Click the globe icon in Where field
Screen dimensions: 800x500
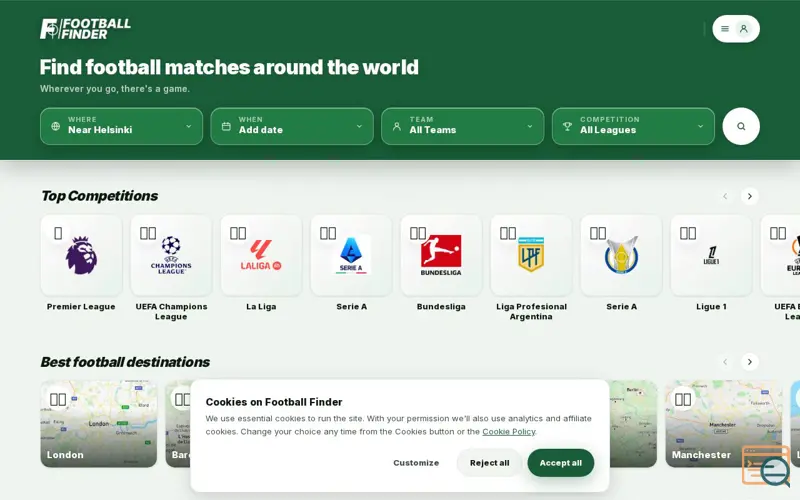pyautogui.click(x=56, y=126)
